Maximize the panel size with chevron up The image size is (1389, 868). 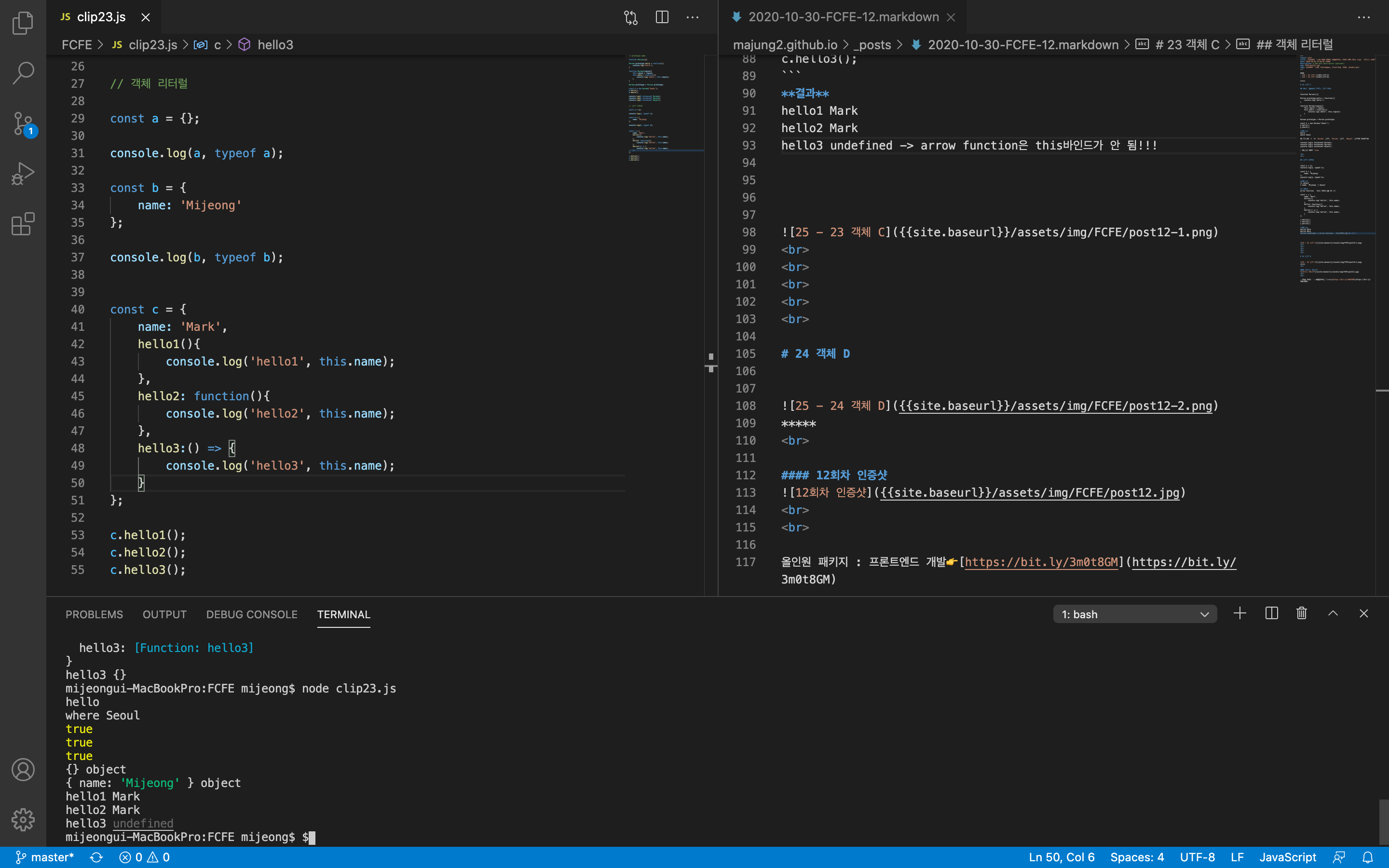(x=1333, y=614)
